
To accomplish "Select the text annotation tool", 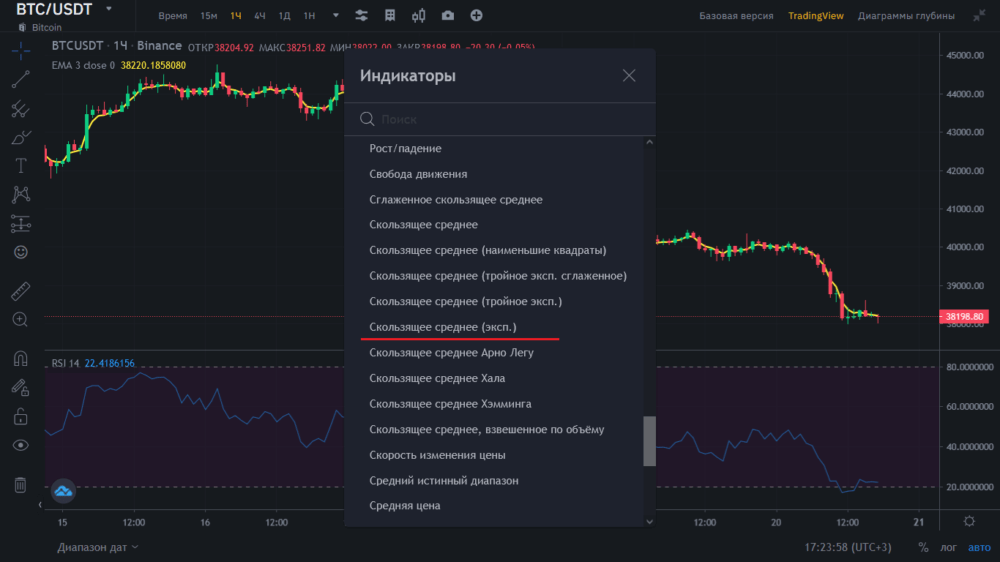I will click(20, 166).
